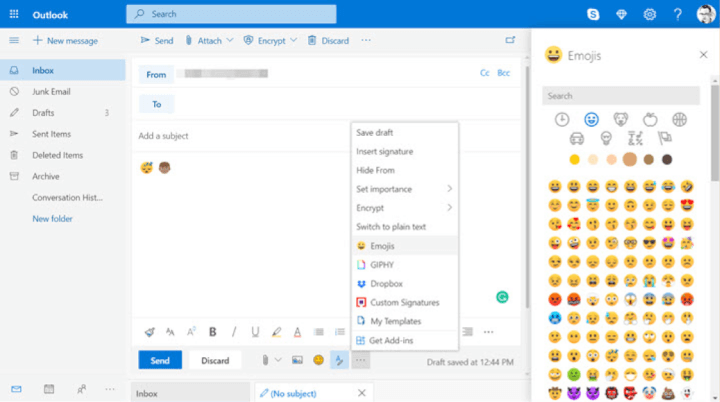Screen dimensions: 720x402
Task: Apply bold formatting
Action: click(213, 332)
